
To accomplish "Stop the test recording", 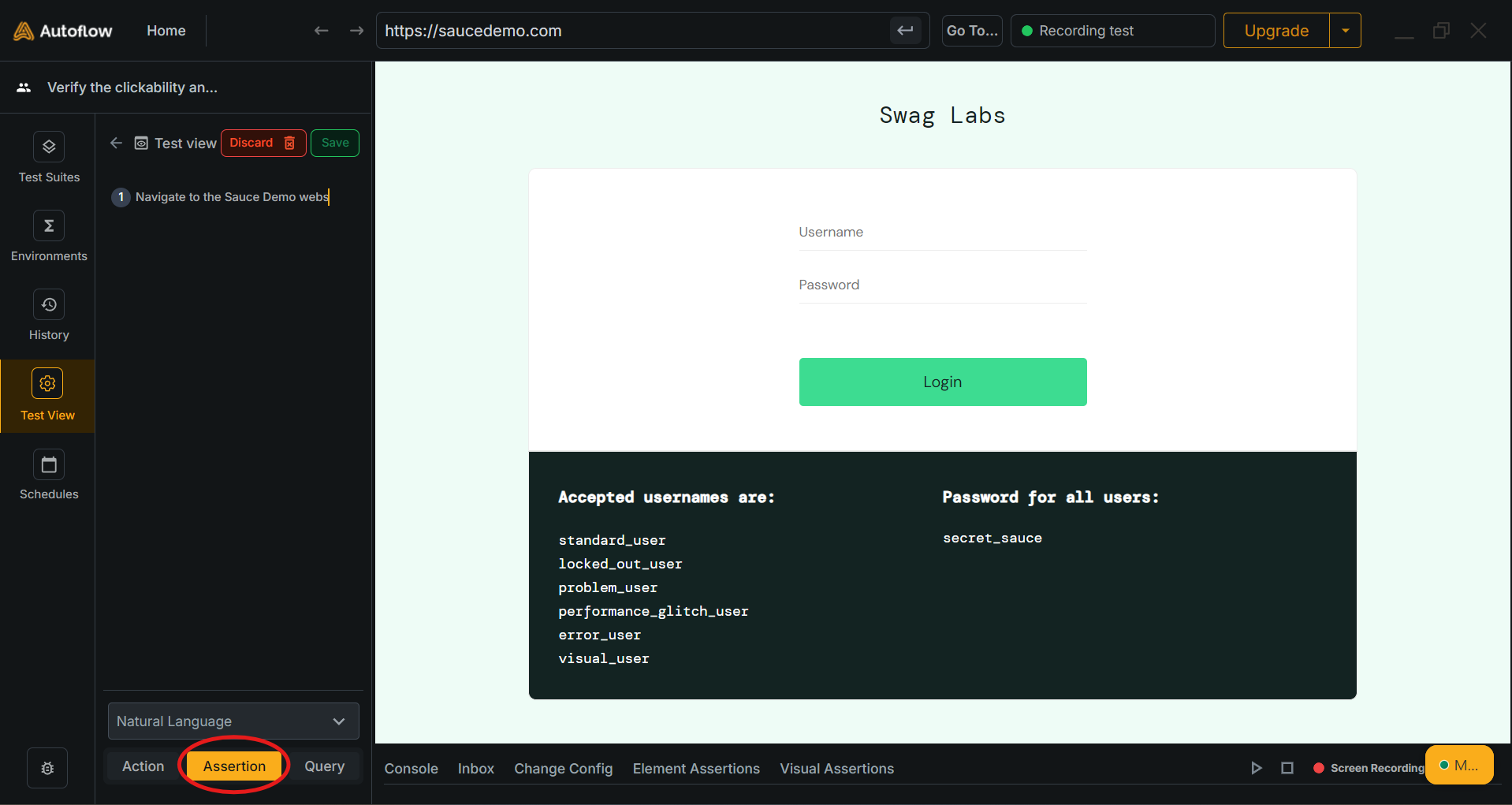I will [1287, 768].
